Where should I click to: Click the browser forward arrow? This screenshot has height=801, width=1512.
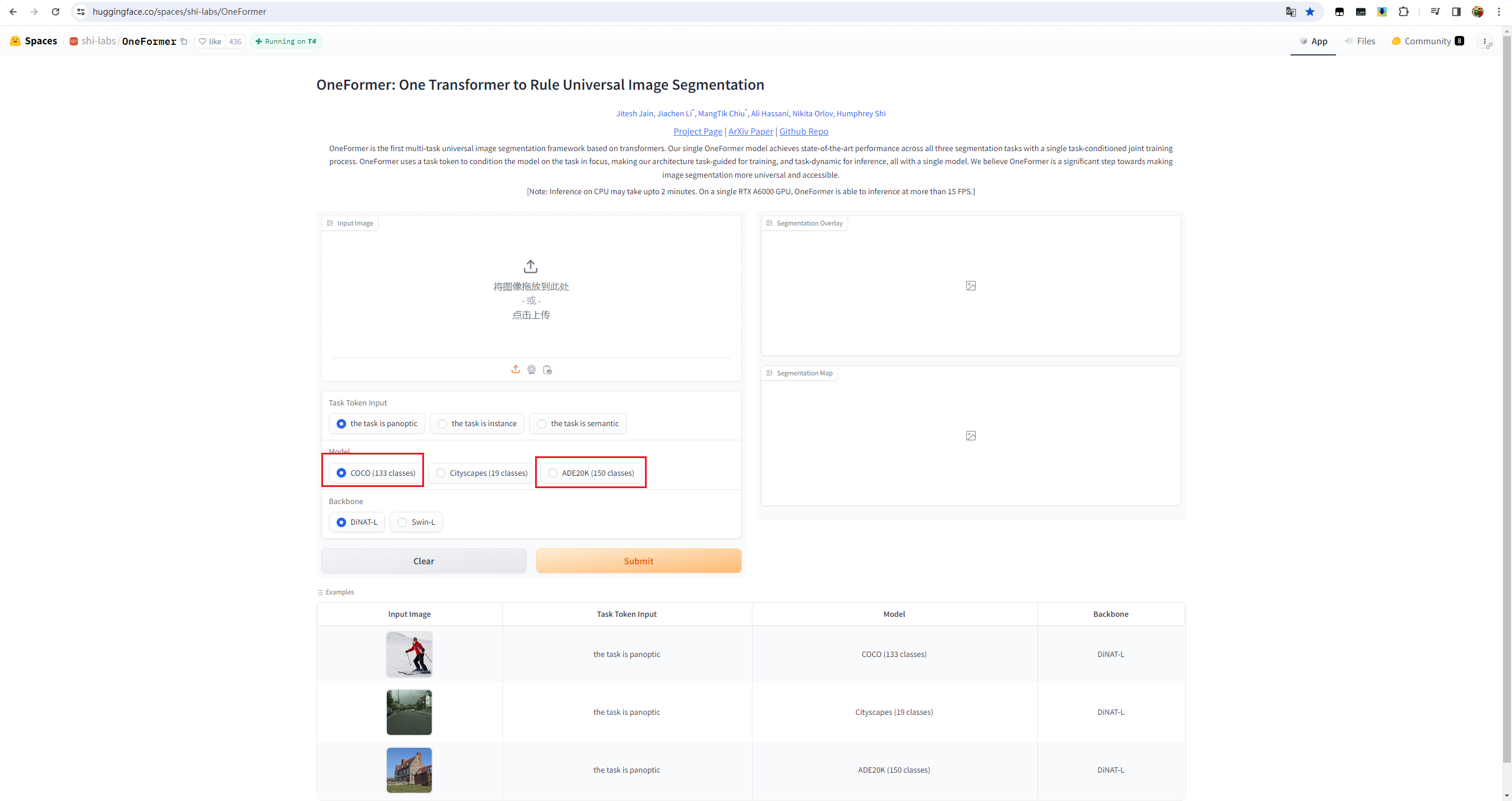tap(34, 12)
